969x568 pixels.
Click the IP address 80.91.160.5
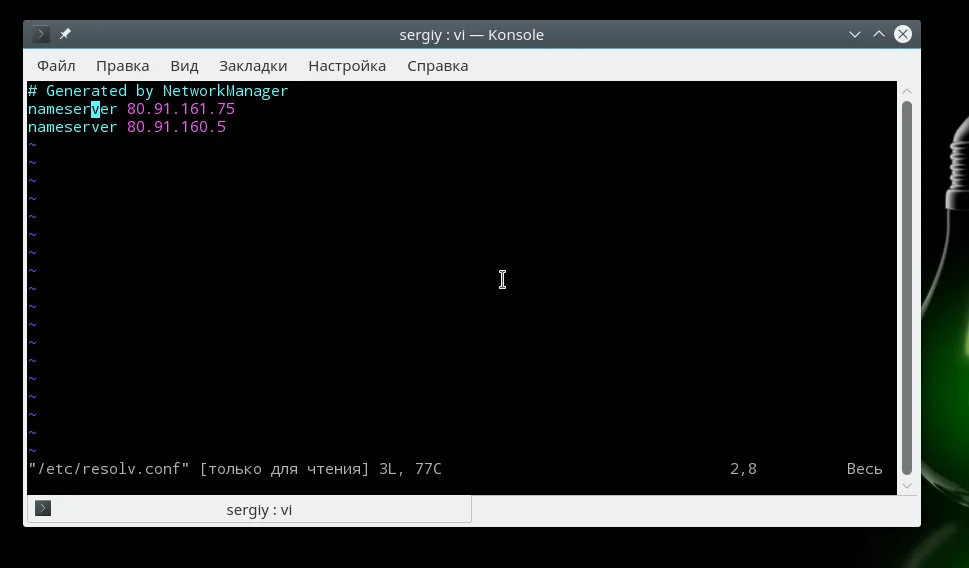point(176,127)
